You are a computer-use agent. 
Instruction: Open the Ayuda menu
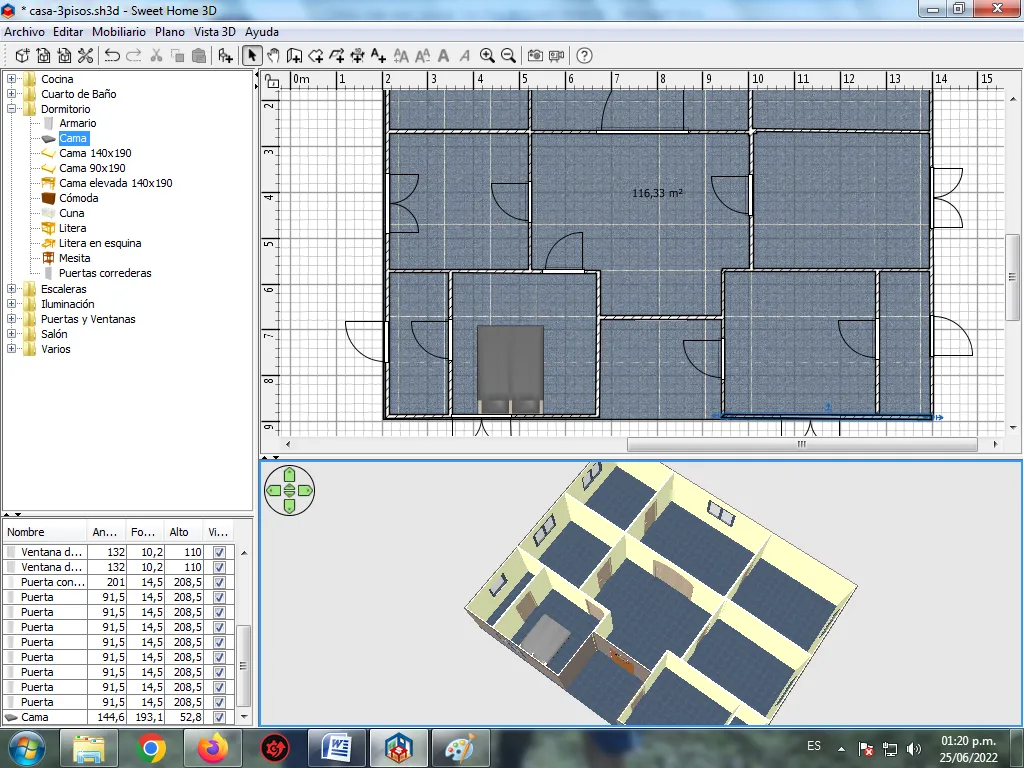point(262,32)
